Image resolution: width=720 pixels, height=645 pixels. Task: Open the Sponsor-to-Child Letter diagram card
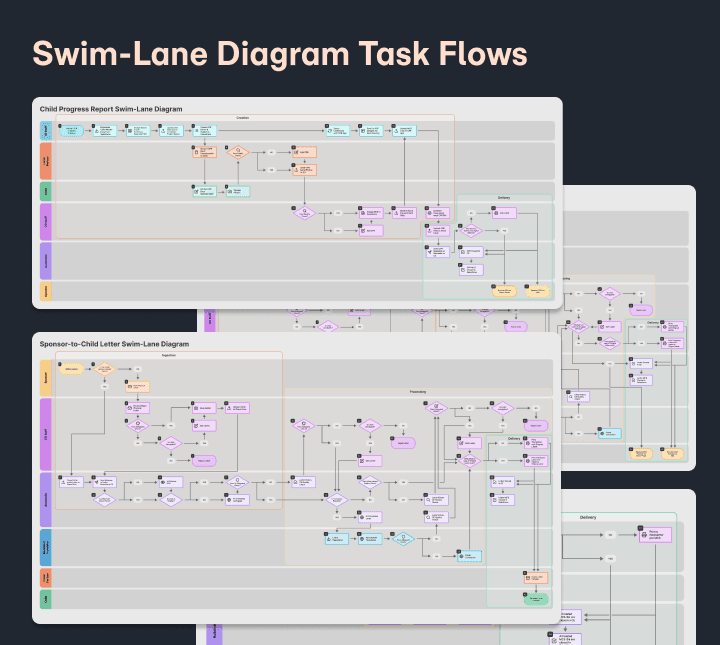tap(297, 477)
